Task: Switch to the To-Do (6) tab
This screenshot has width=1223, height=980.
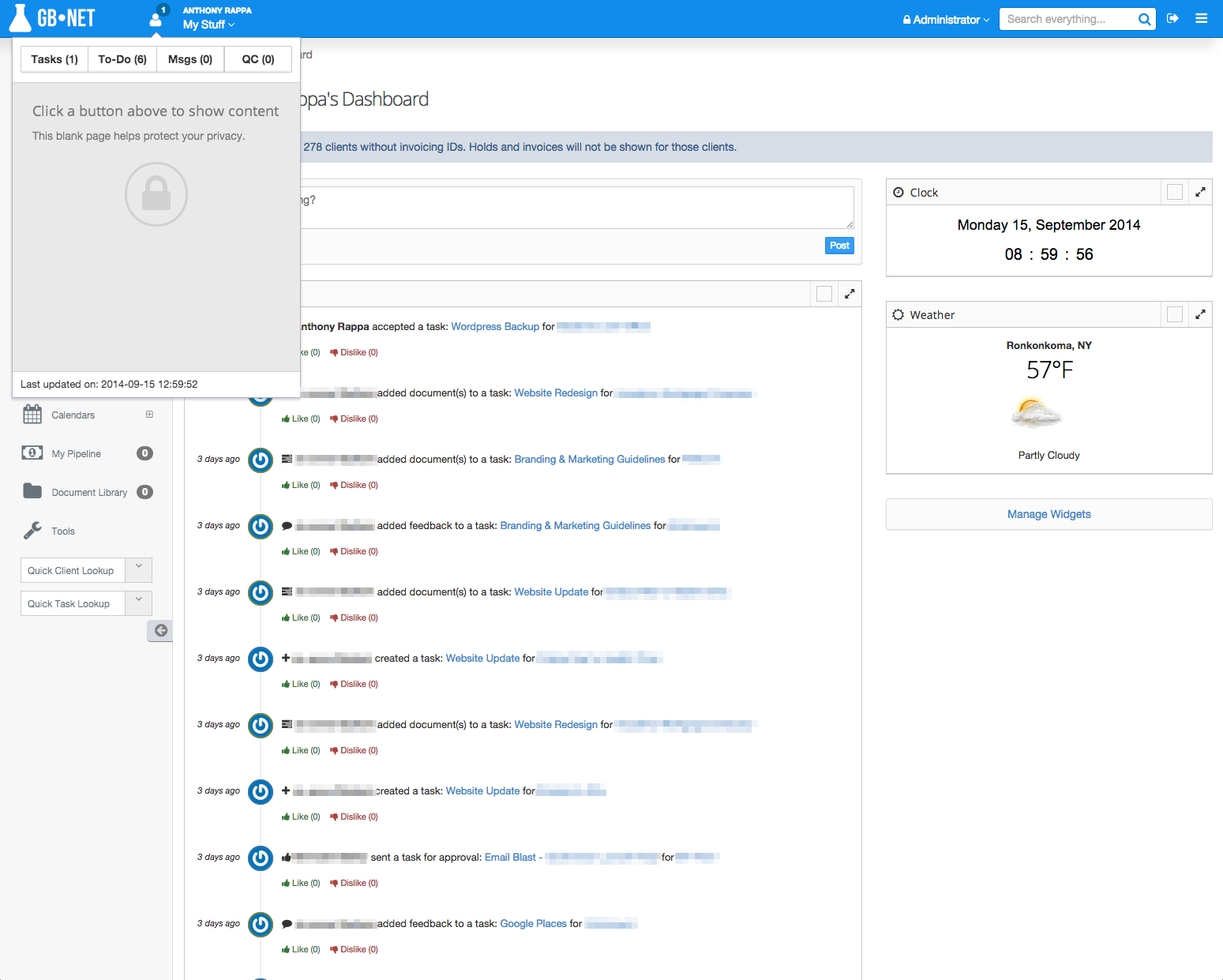Action: [x=122, y=59]
